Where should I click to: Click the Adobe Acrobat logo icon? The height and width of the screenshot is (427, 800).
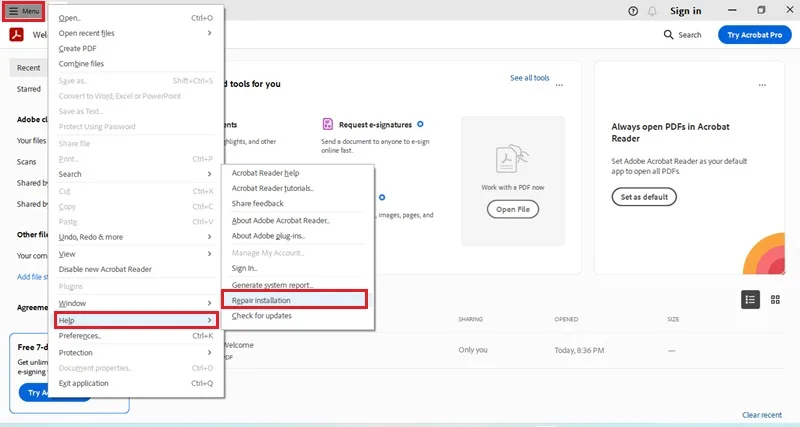(x=17, y=35)
